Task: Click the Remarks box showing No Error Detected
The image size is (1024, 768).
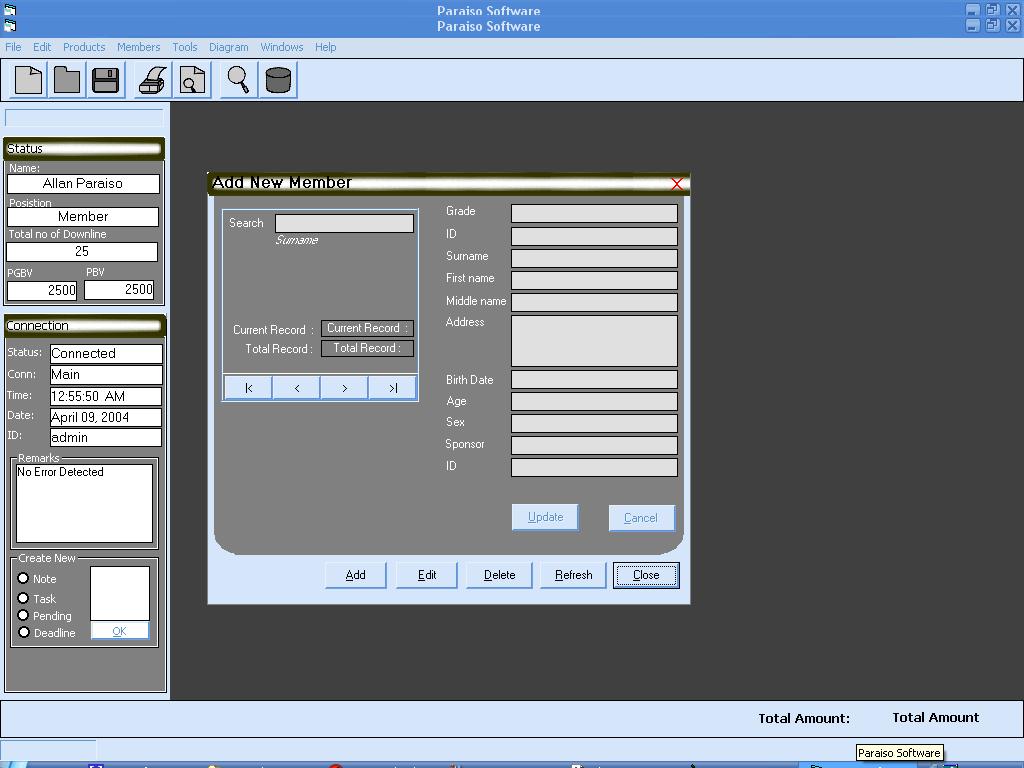Action: point(84,503)
